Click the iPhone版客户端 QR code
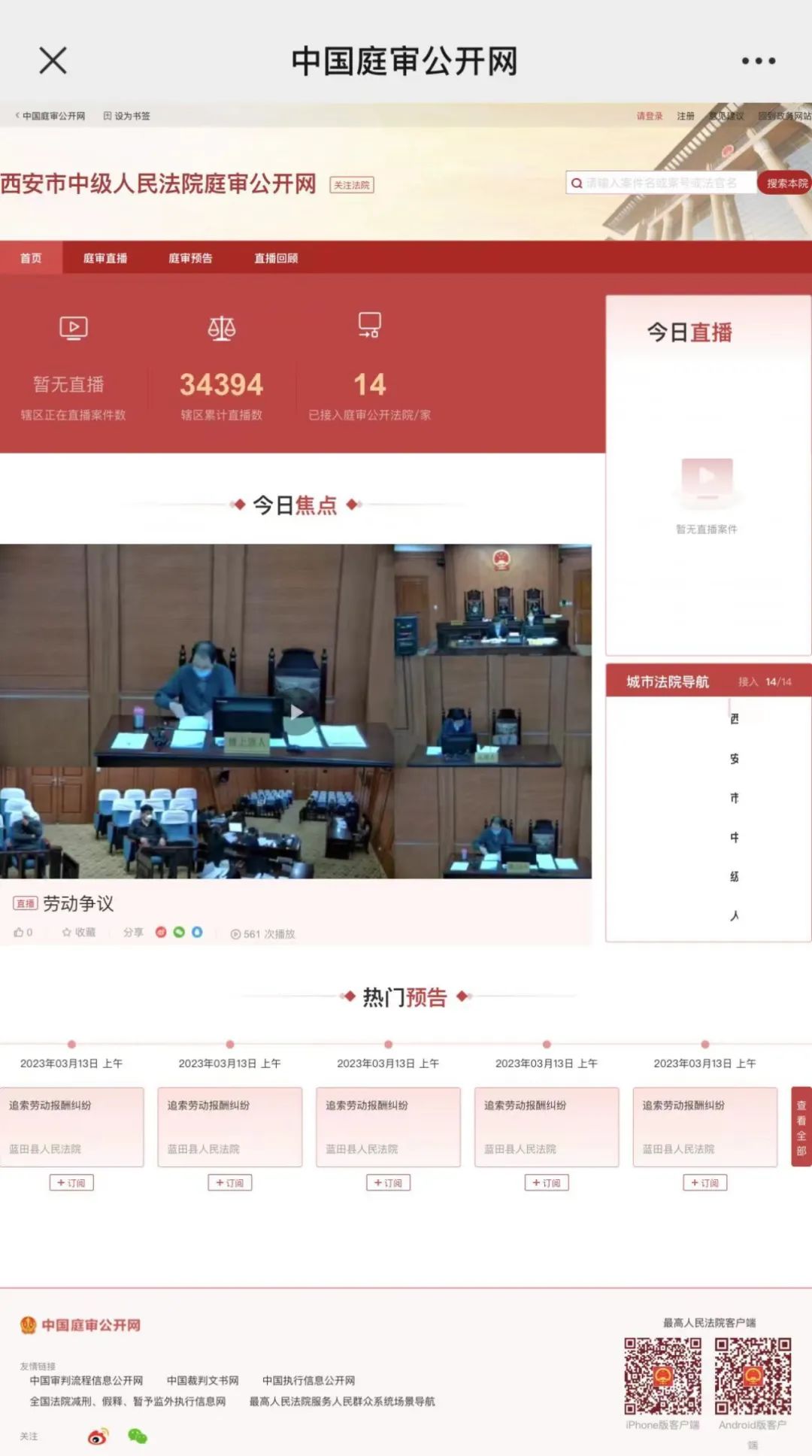Image resolution: width=812 pixels, height=1456 pixels. click(662, 1376)
